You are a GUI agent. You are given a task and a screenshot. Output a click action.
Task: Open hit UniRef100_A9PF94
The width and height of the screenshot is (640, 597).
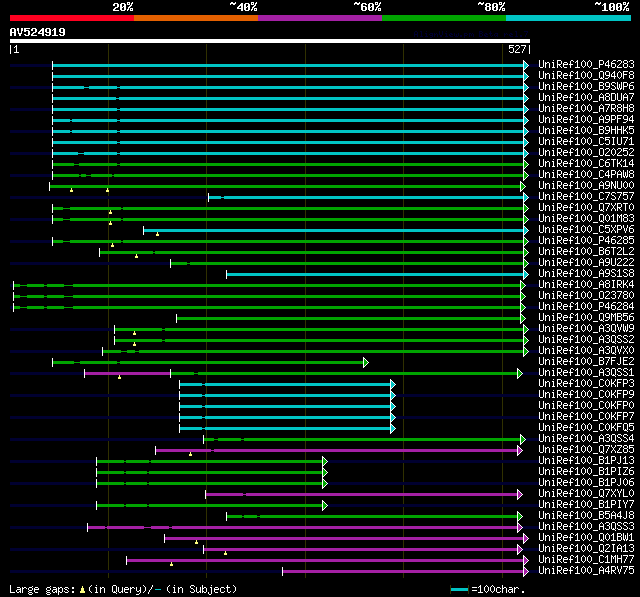[586, 119]
